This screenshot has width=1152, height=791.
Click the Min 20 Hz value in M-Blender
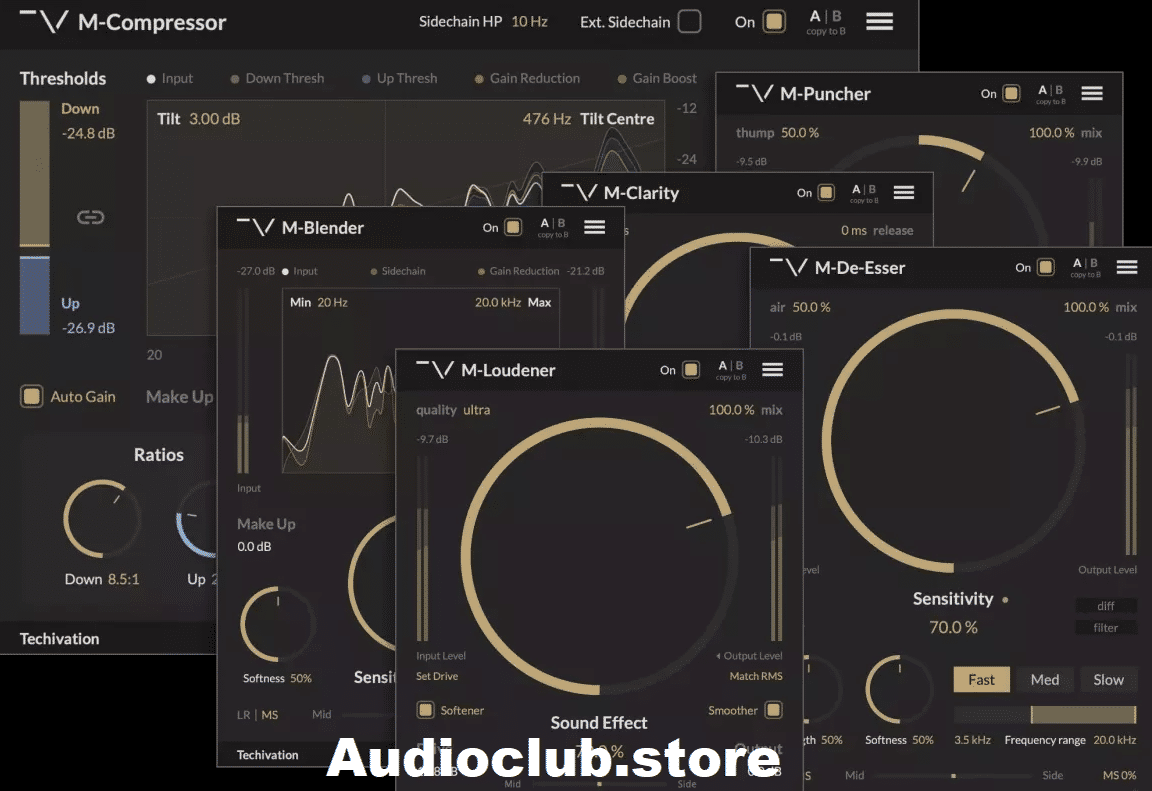pyautogui.click(x=333, y=302)
